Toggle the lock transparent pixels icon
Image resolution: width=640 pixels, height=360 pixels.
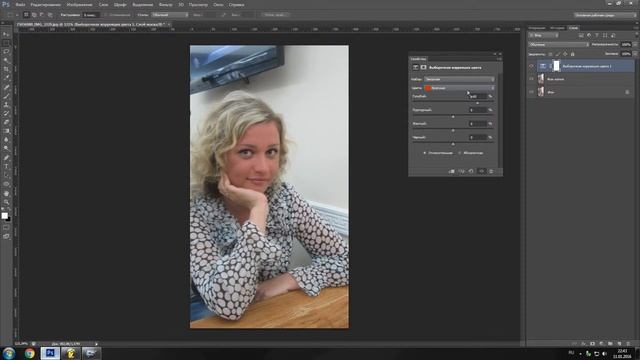pos(550,54)
